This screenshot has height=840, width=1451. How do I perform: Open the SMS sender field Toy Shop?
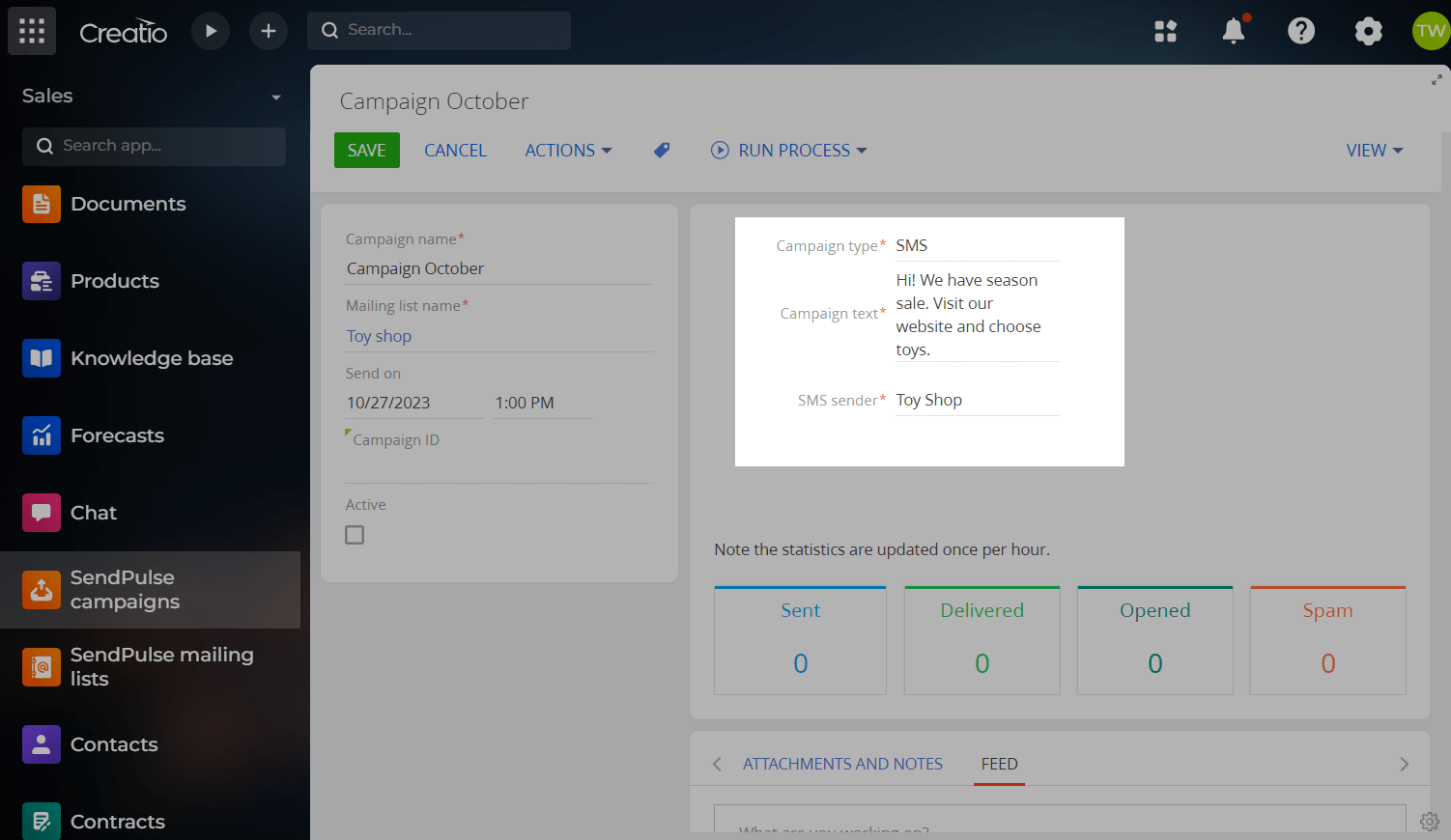tap(977, 400)
